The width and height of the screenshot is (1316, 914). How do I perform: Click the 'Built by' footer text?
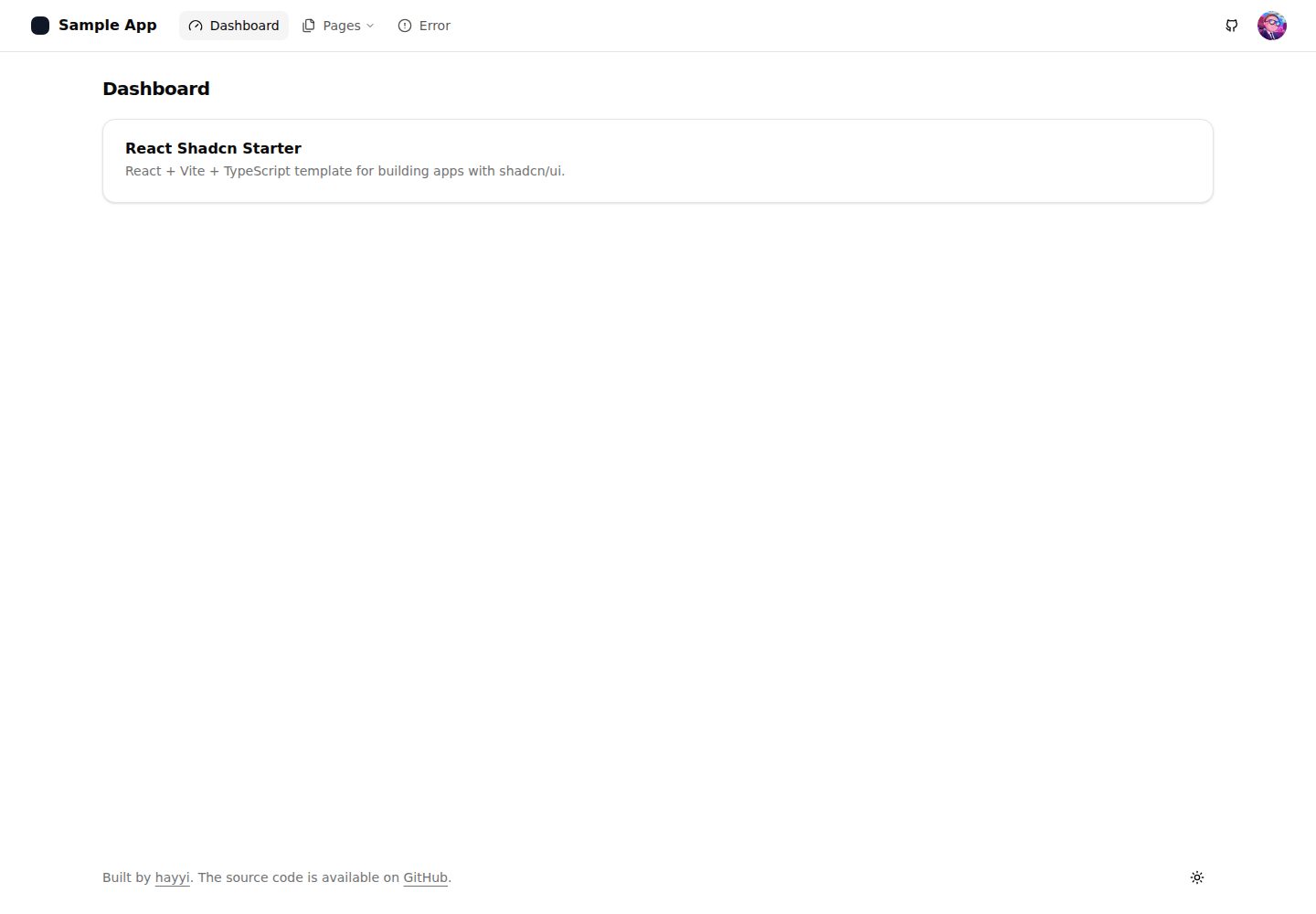[126, 877]
